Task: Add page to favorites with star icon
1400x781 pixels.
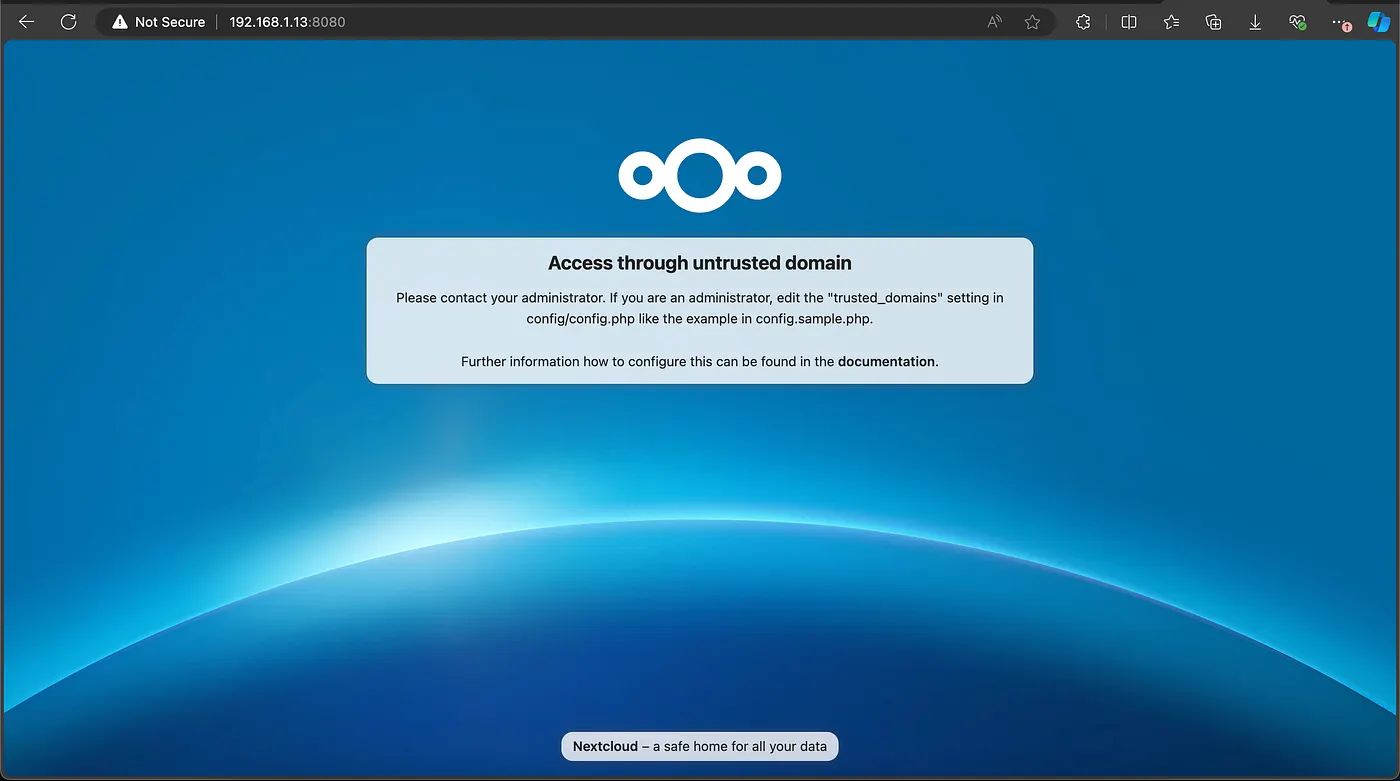Action: 1033,22
